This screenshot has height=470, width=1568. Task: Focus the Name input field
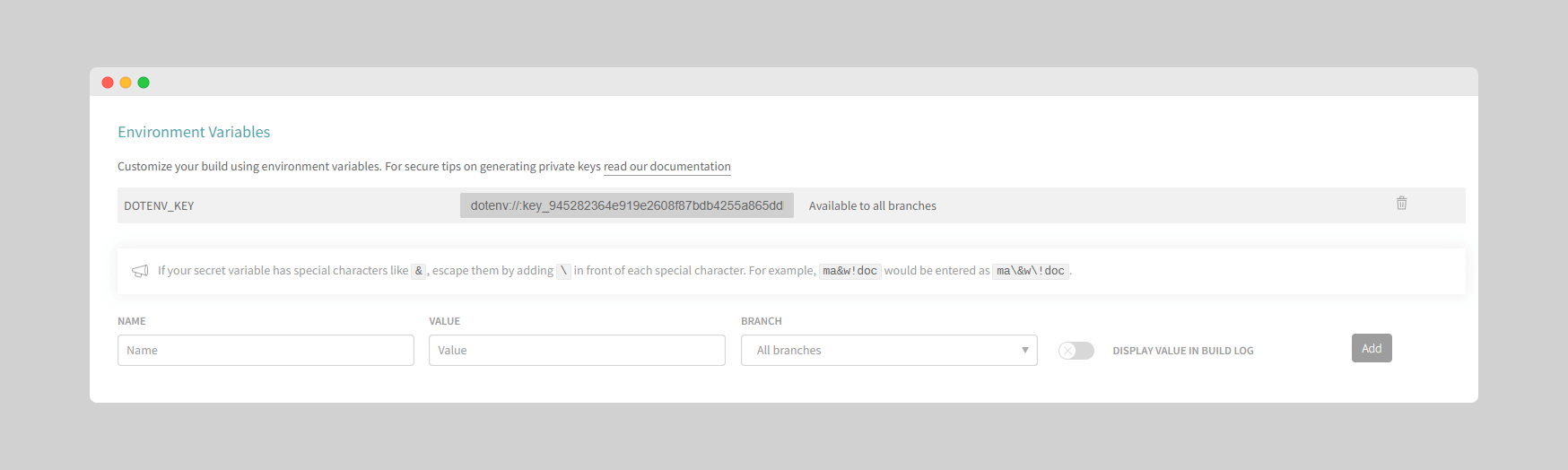click(266, 351)
